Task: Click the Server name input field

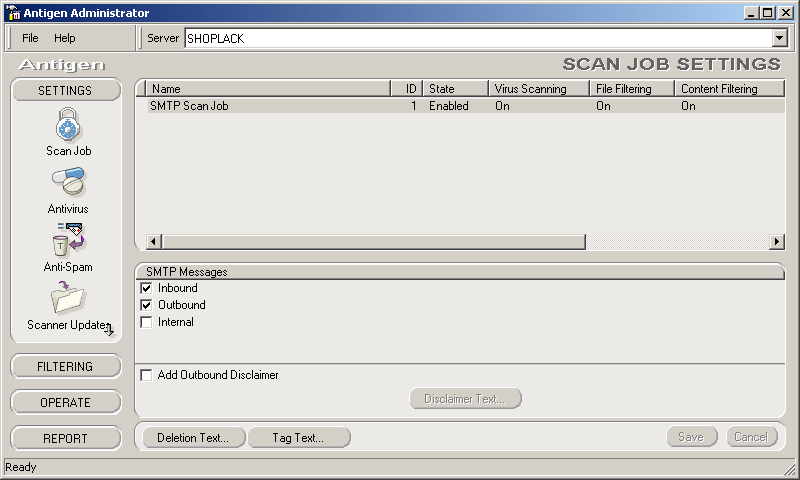Action: [x=479, y=38]
